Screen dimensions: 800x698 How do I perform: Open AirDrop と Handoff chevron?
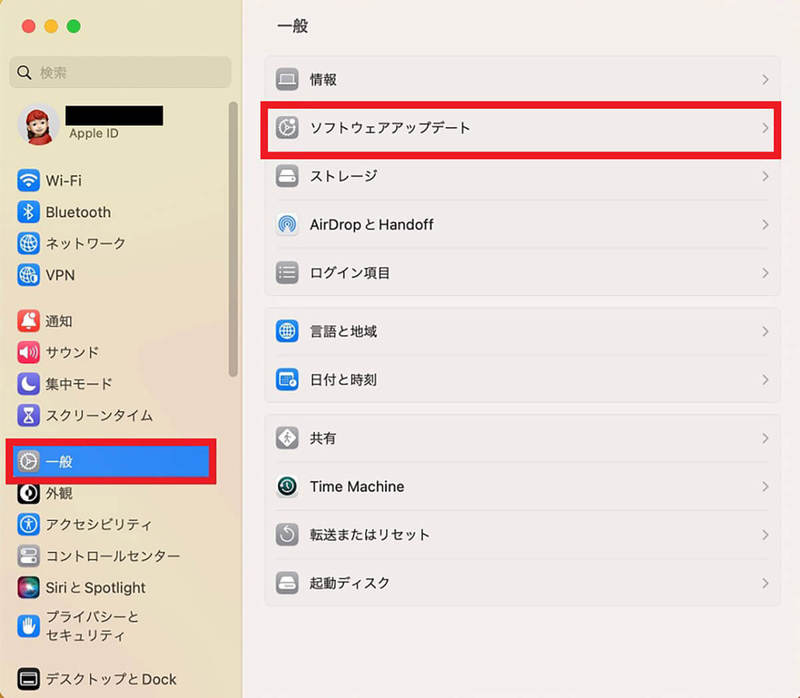[x=765, y=225]
